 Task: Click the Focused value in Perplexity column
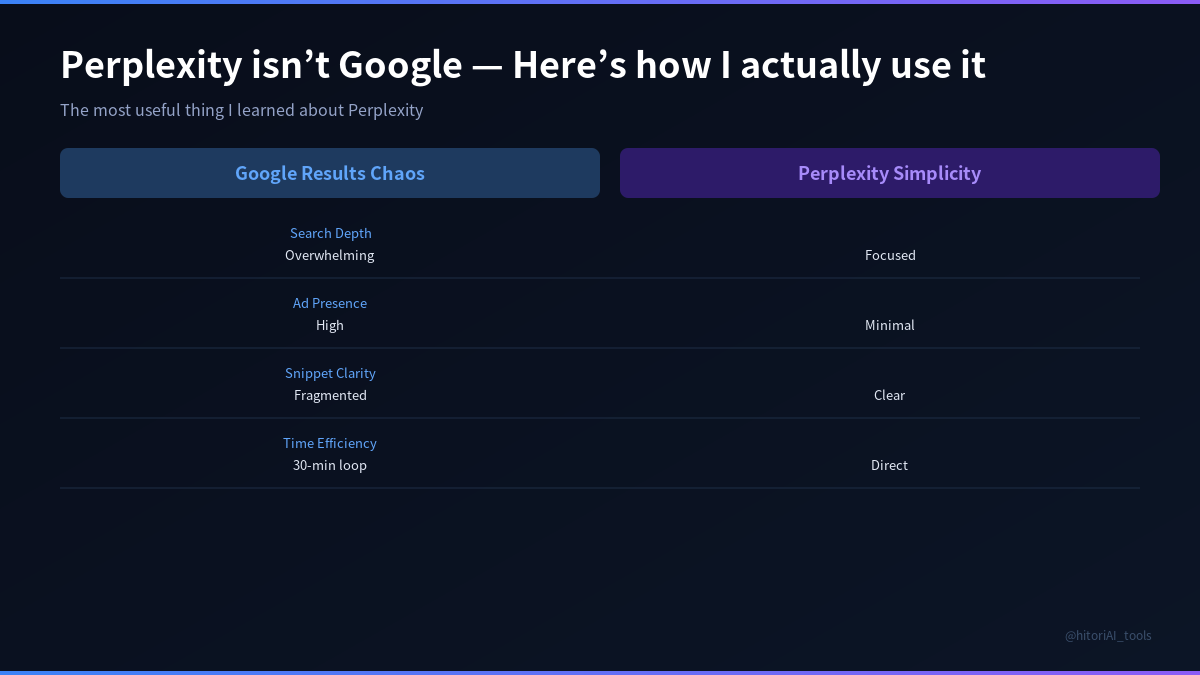coord(890,255)
